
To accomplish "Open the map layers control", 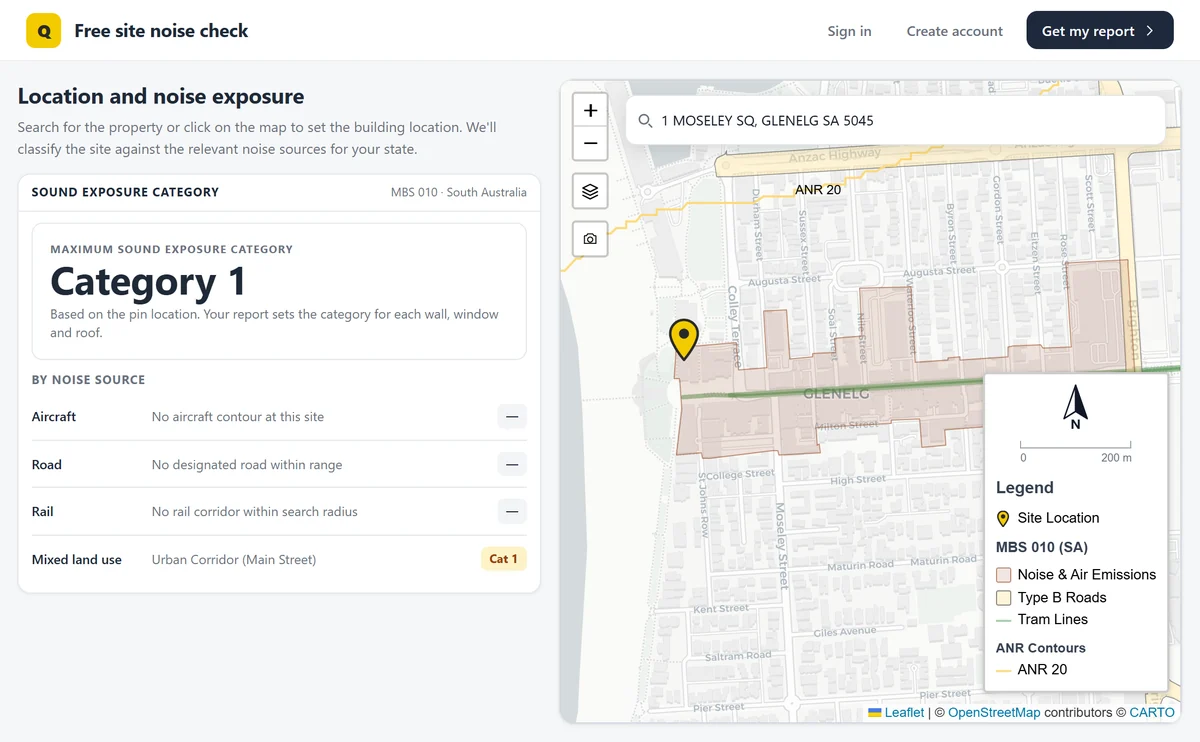I will click(590, 191).
